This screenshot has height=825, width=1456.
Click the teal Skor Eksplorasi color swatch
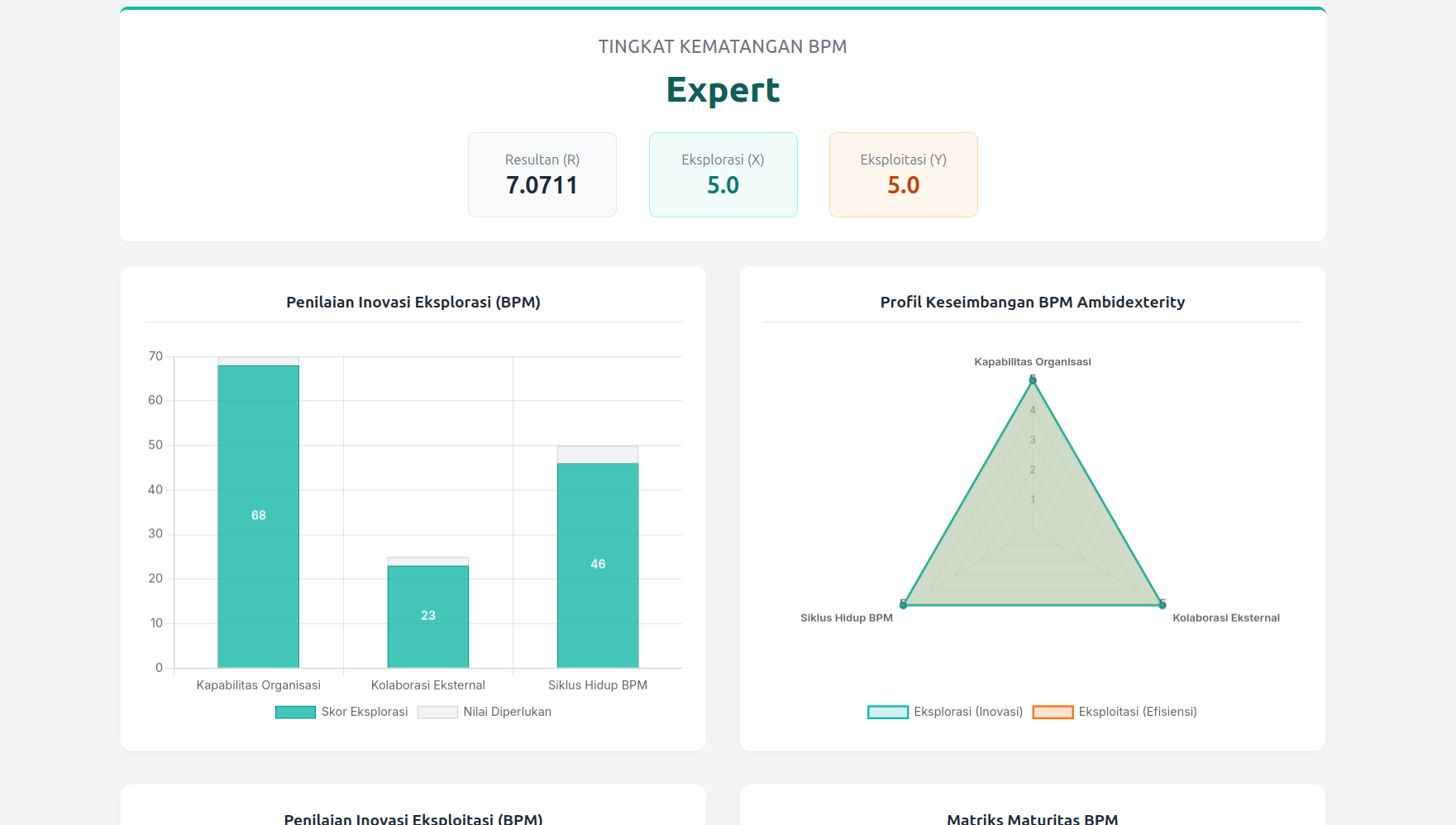pos(295,713)
